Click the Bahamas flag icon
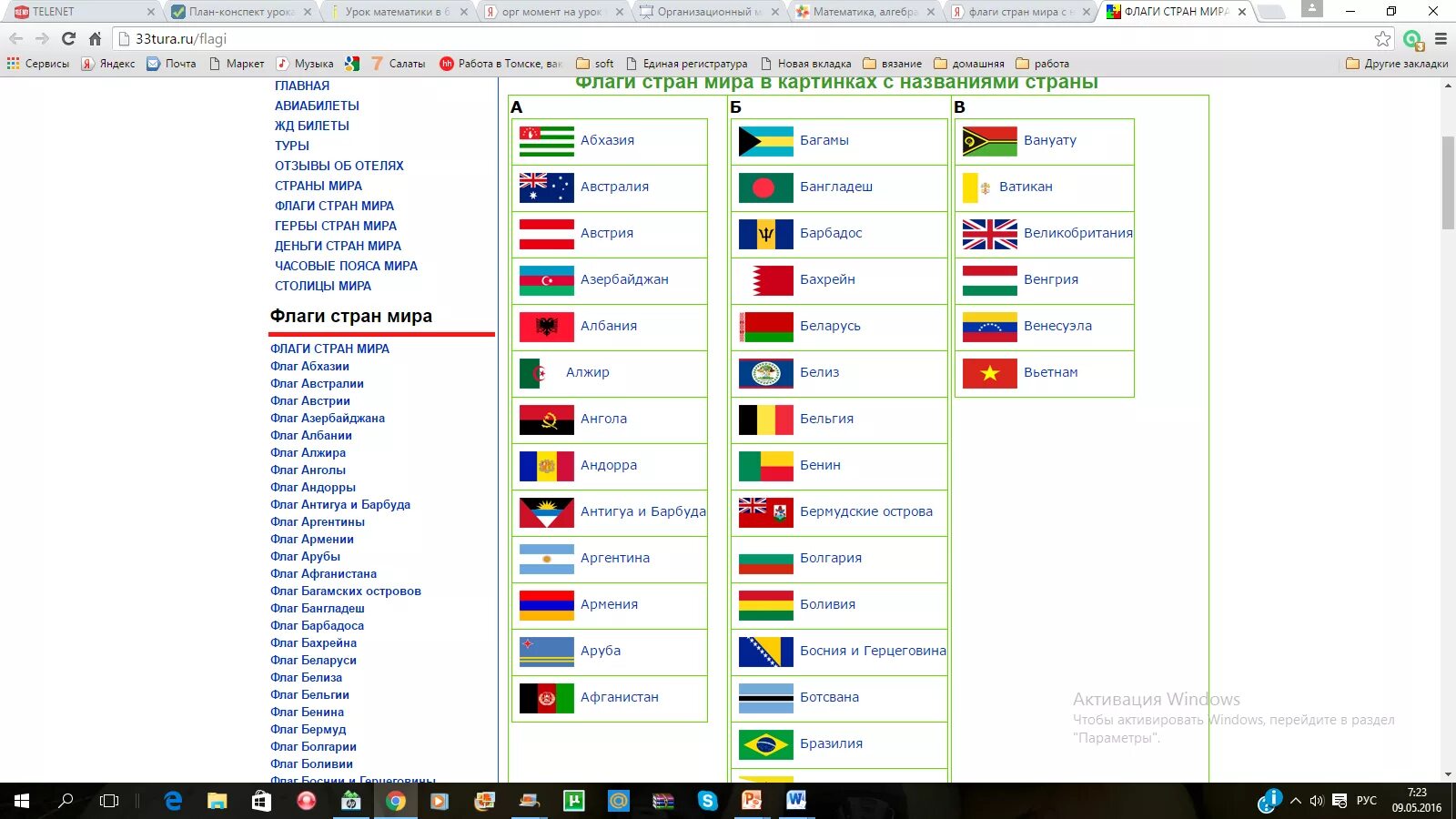This screenshot has height=819, width=1456. coord(765,141)
